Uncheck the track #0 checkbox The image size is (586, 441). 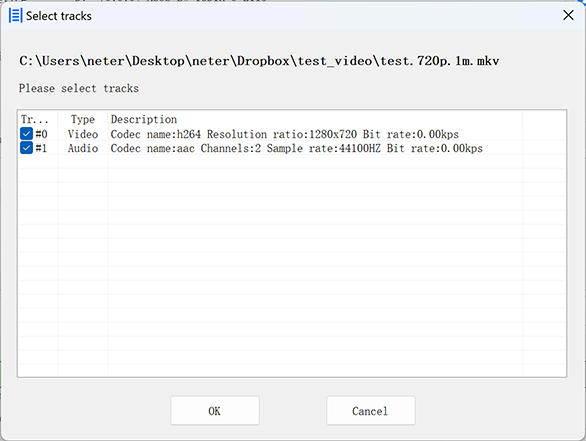point(26,134)
